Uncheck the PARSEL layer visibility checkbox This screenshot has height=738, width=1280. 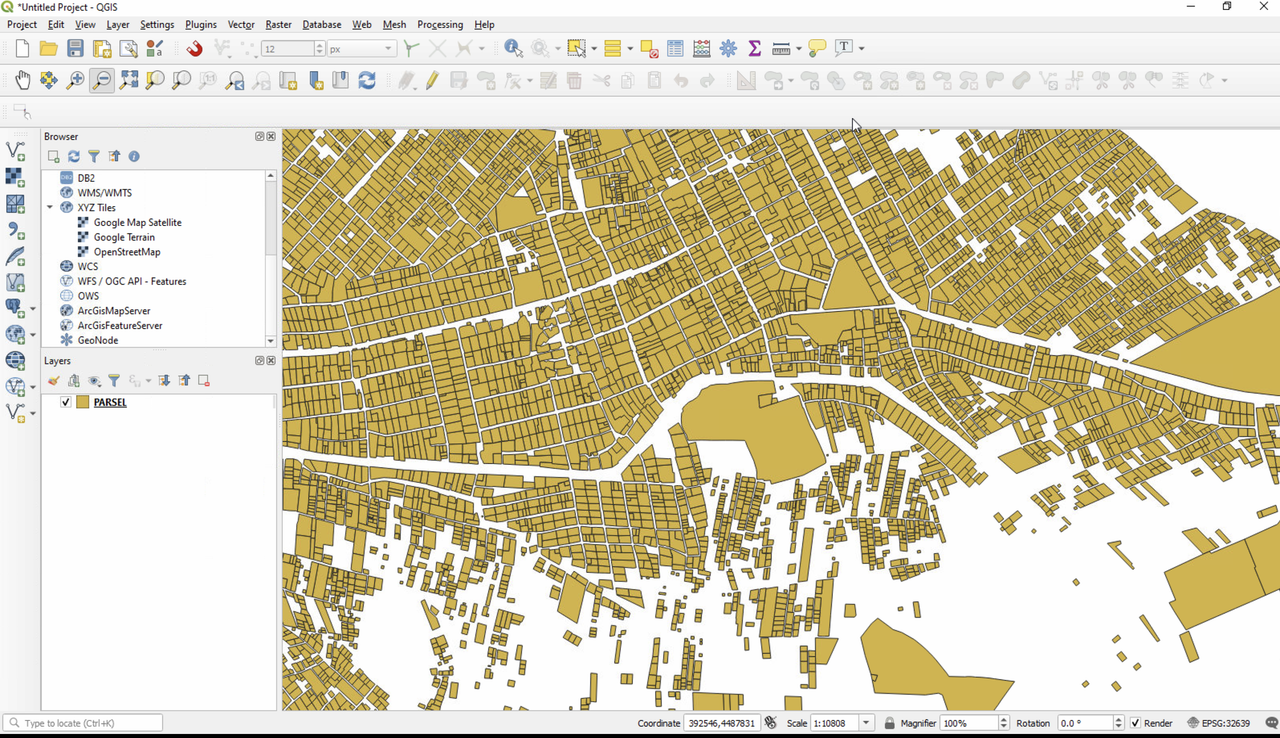(x=66, y=402)
